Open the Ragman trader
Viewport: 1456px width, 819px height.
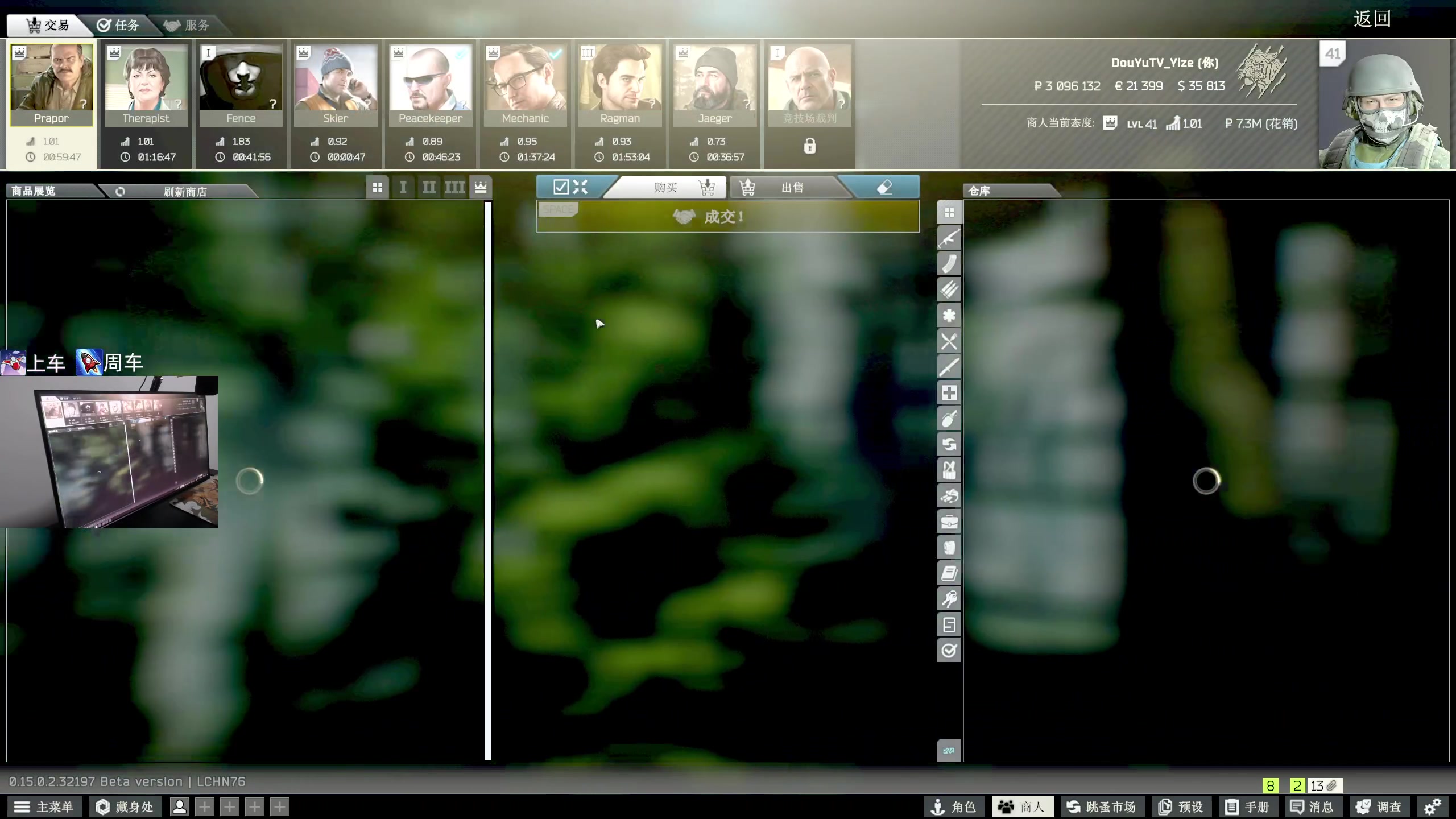[x=620, y=85]
